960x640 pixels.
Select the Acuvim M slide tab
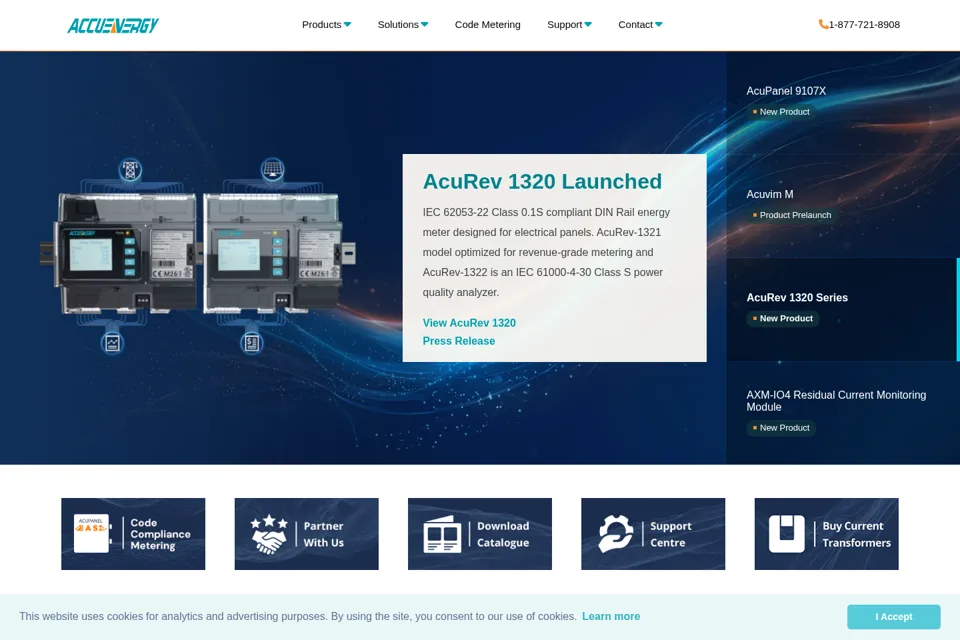pyautogui.click(x=842, y=206)
